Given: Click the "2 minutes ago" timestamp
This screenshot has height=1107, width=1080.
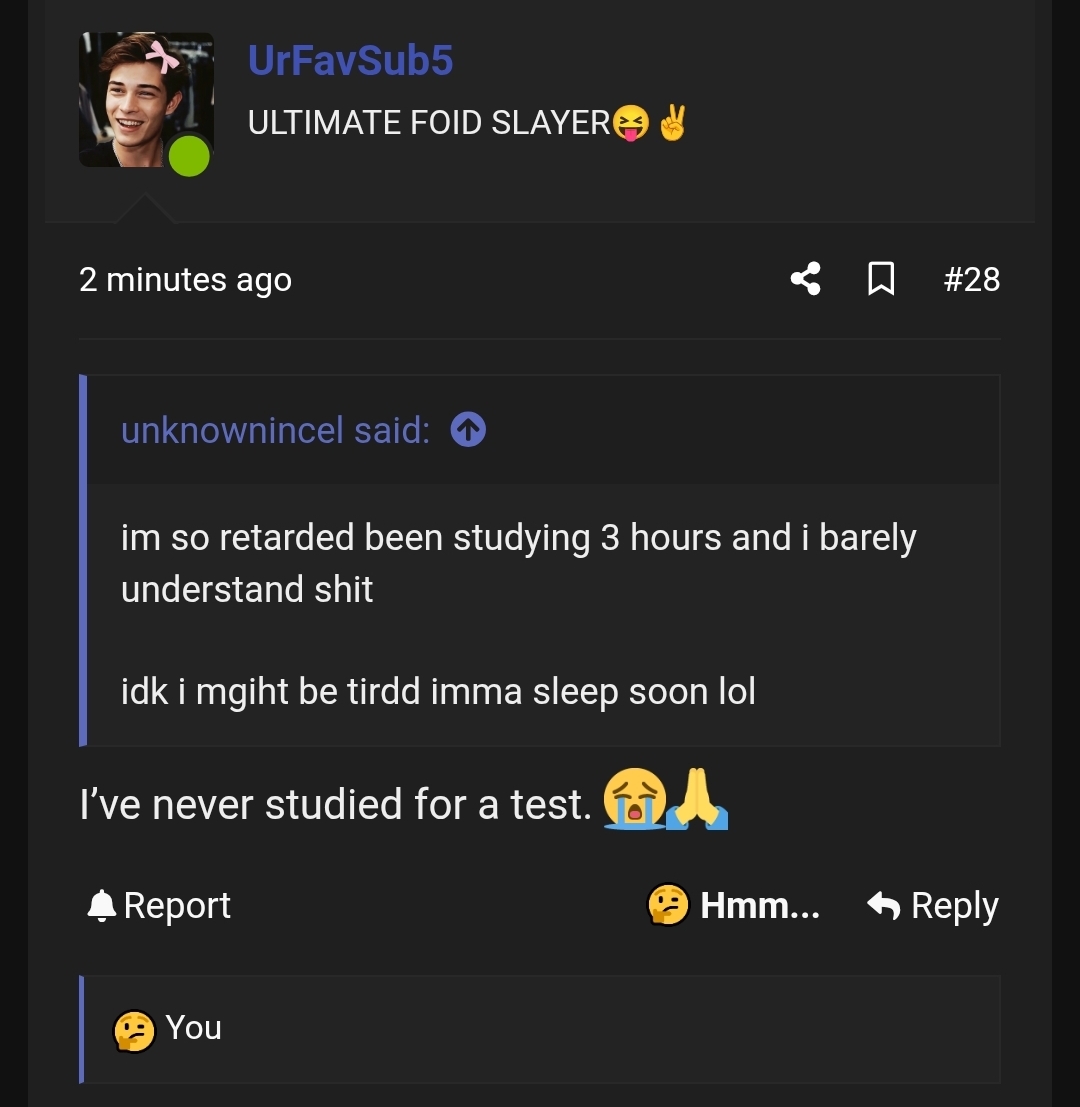Looking at the screenshot, I should [x=185, y=280].
